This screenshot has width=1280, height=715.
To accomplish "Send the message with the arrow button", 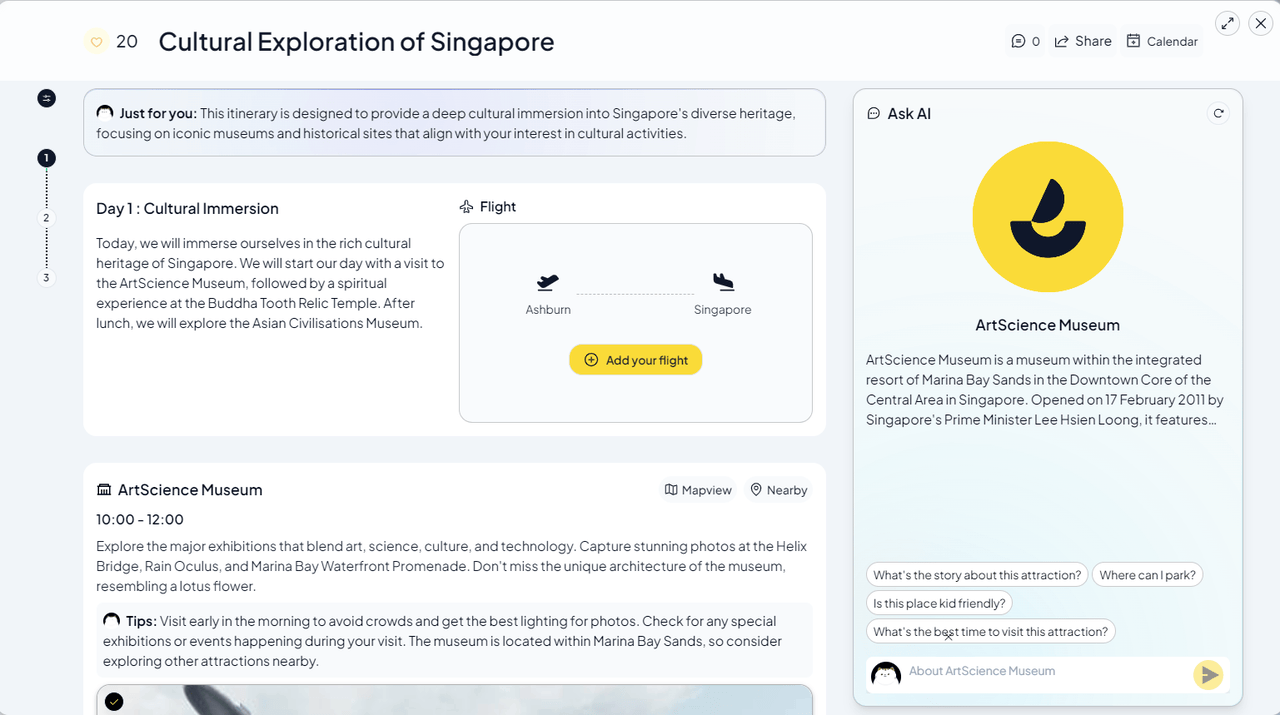I will (1208, 675).
